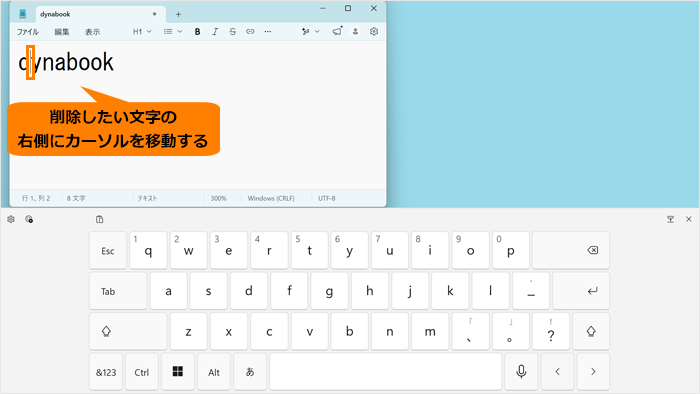Open the H1 heading dropdown
The width and height of the screenshot is (700, 394).
[x=142, y=32]
